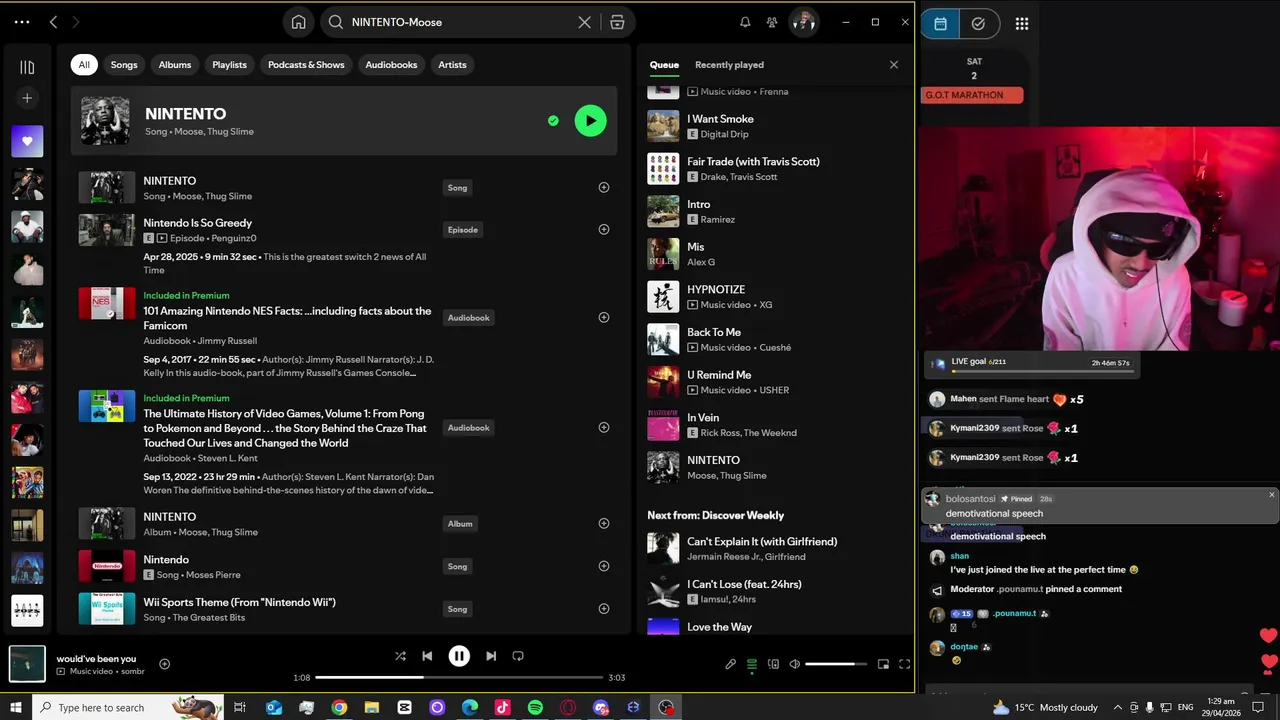Add 'Nintendo Is So Greedy' to library
This screenshot has width=1280, height=720.
pos(603,229)
